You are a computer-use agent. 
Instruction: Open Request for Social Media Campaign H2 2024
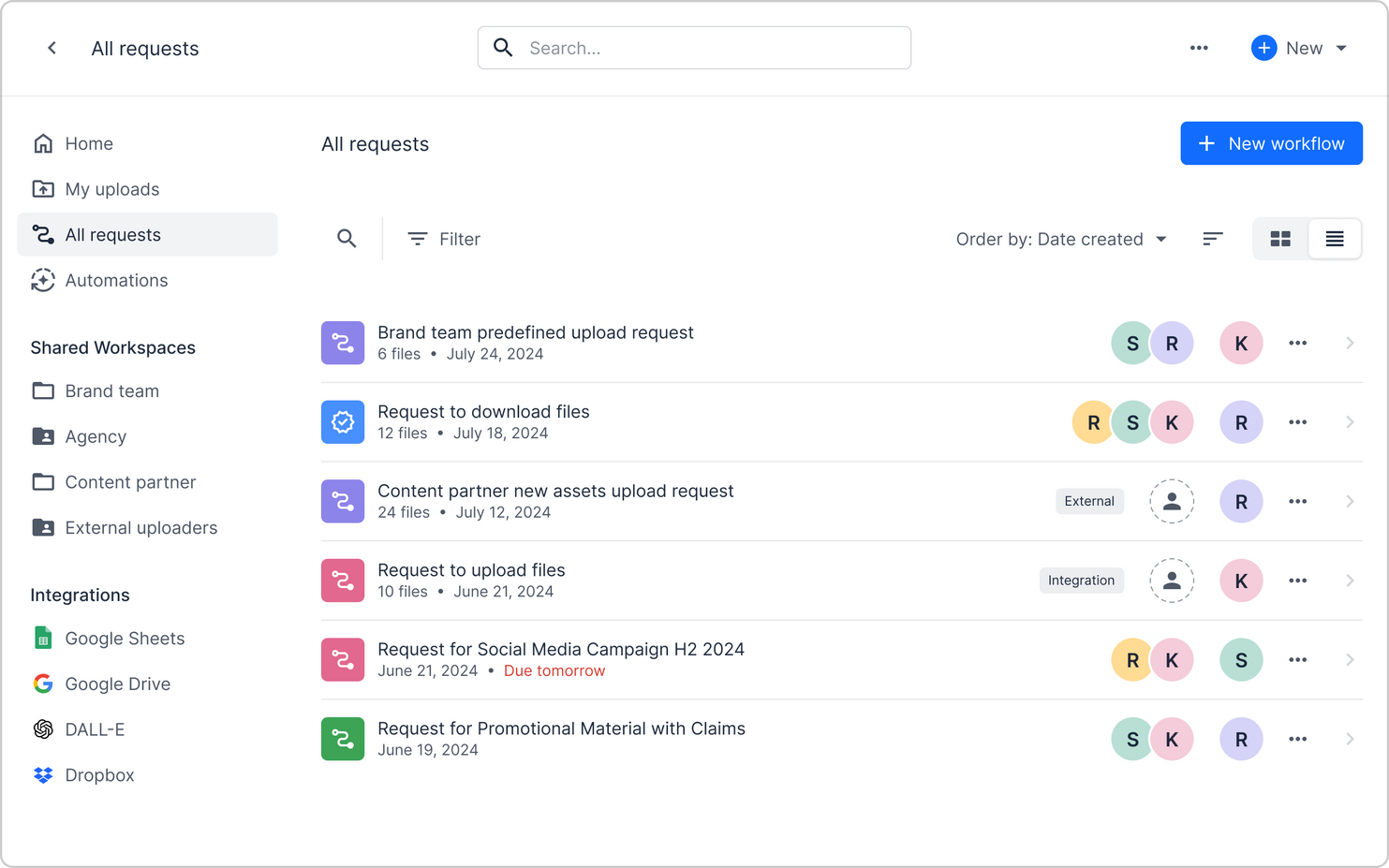(560, 649)
